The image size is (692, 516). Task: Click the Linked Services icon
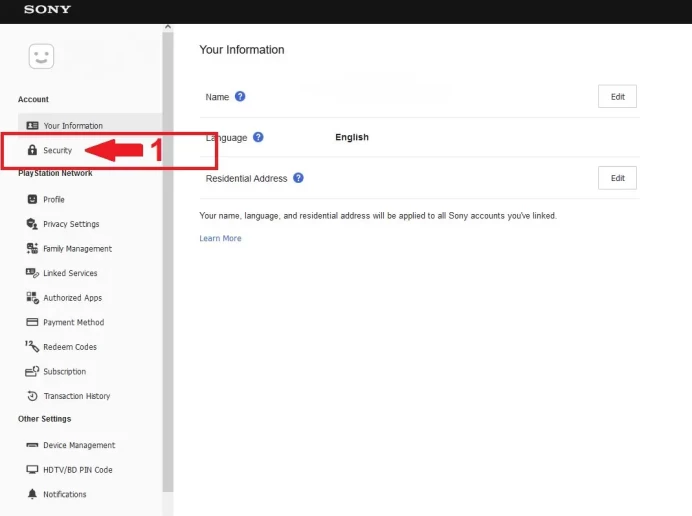[32, 273]
